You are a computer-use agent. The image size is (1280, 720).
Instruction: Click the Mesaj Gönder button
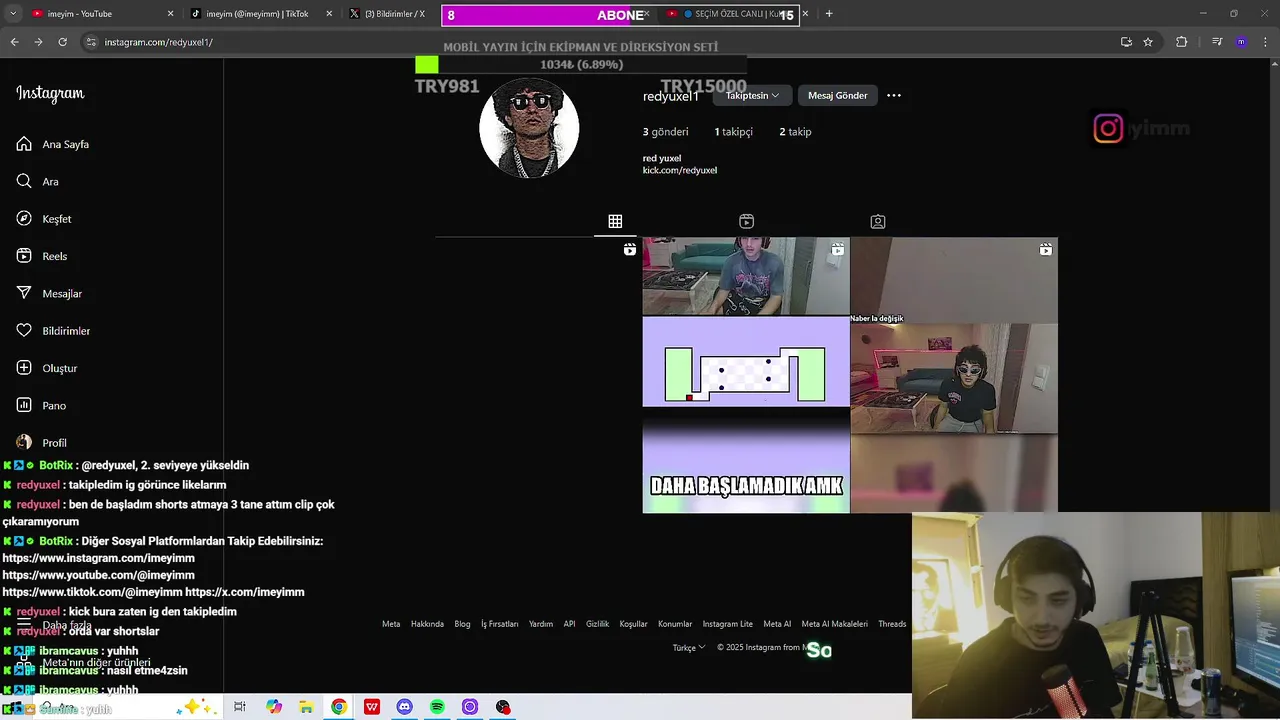[837, 95]
